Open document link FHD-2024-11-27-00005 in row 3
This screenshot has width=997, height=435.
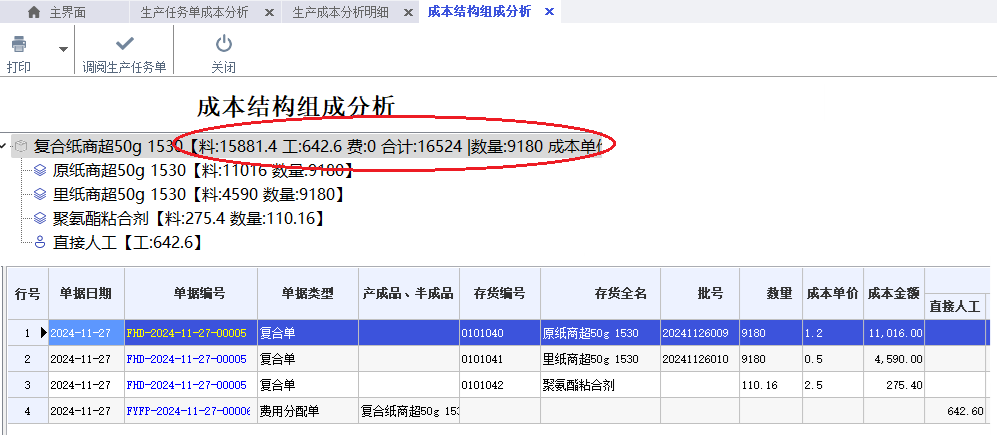186,385
